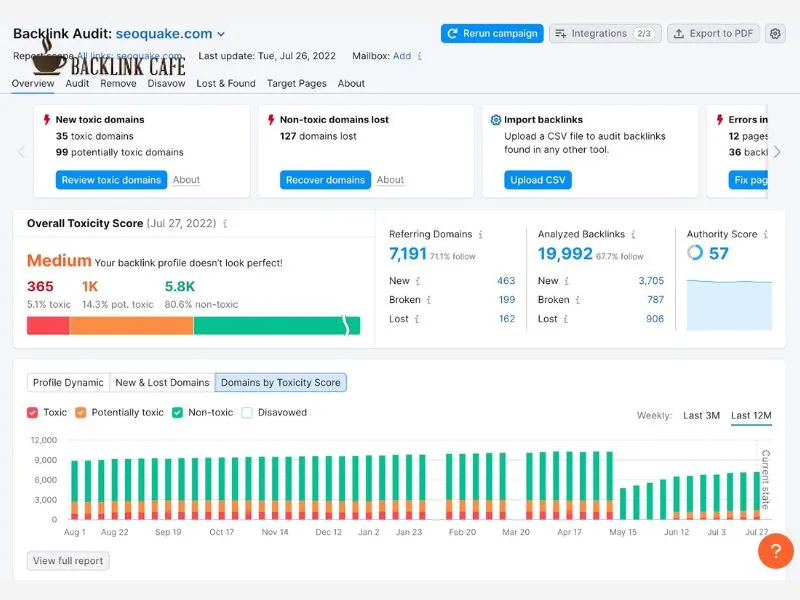Click the red toxic segment of toxicity bar
This screenshot has width=800, height=600.
[48, 326]
